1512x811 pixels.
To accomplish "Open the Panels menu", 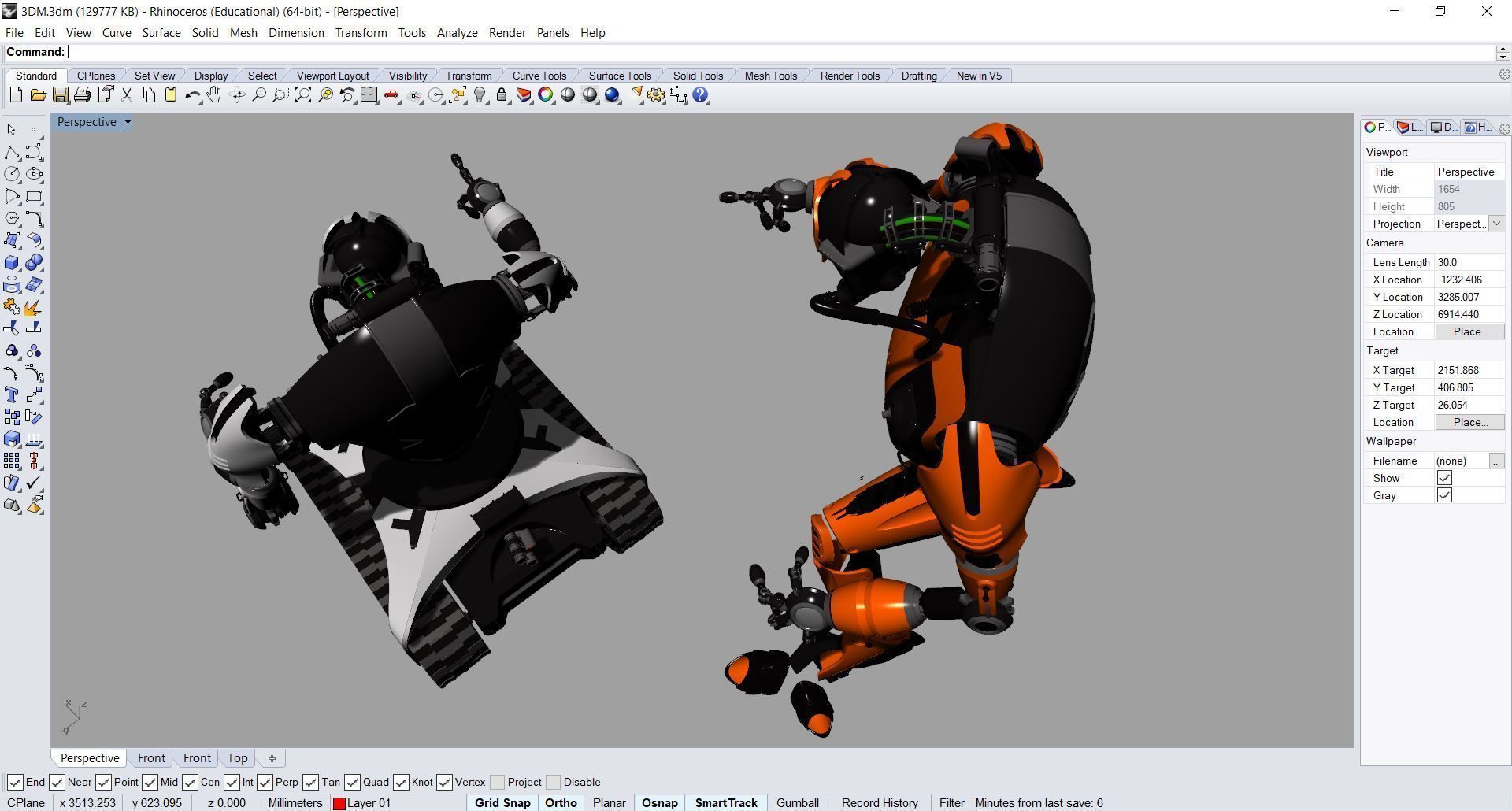I will (x=553, y=32).
